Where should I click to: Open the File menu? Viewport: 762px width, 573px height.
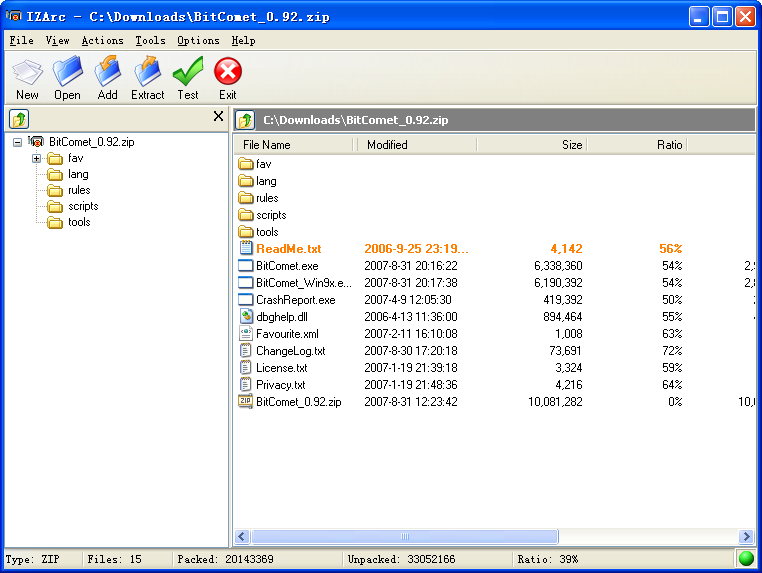[21, 40]
